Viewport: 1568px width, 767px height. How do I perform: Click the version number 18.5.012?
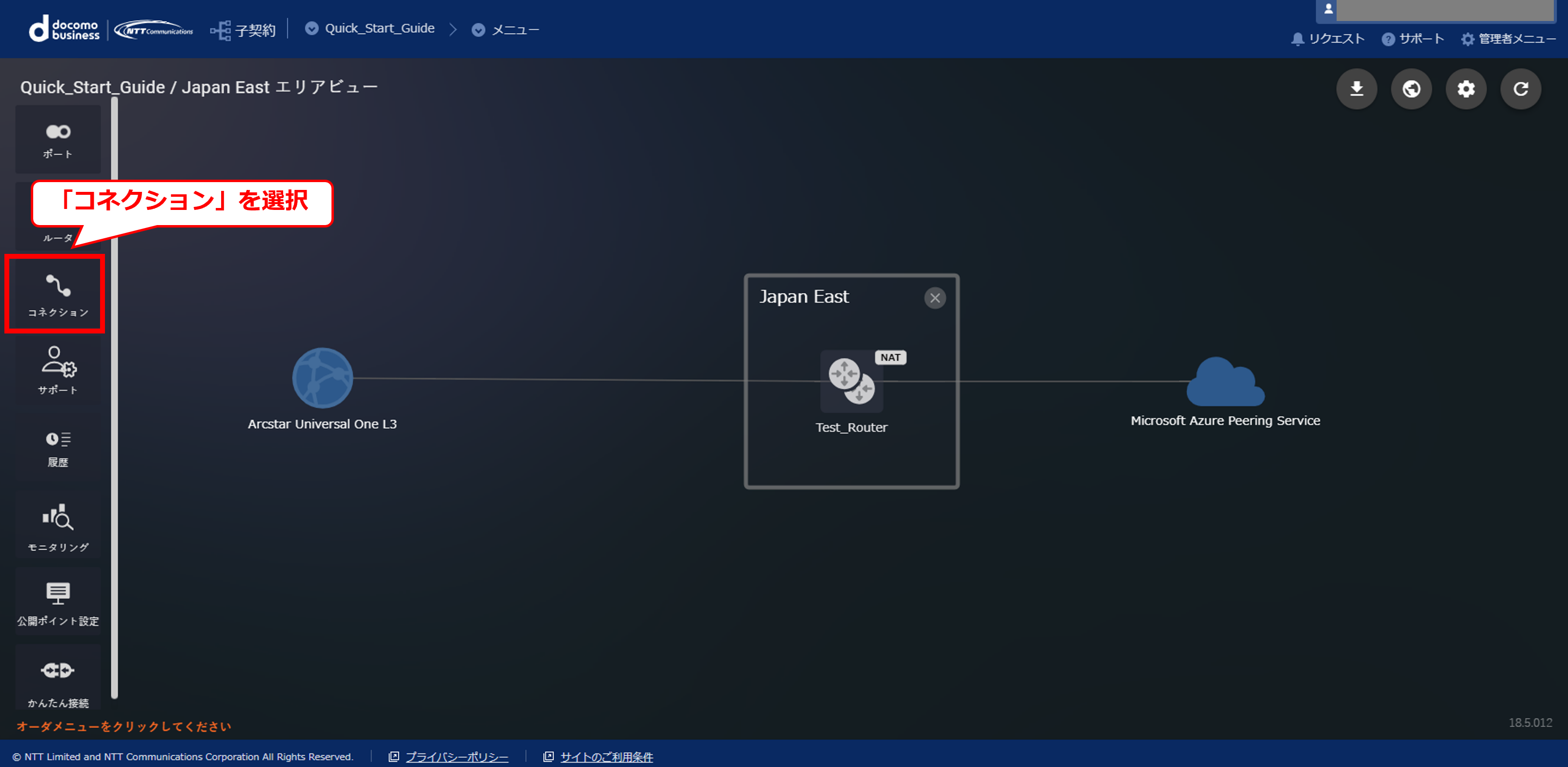1530,723
